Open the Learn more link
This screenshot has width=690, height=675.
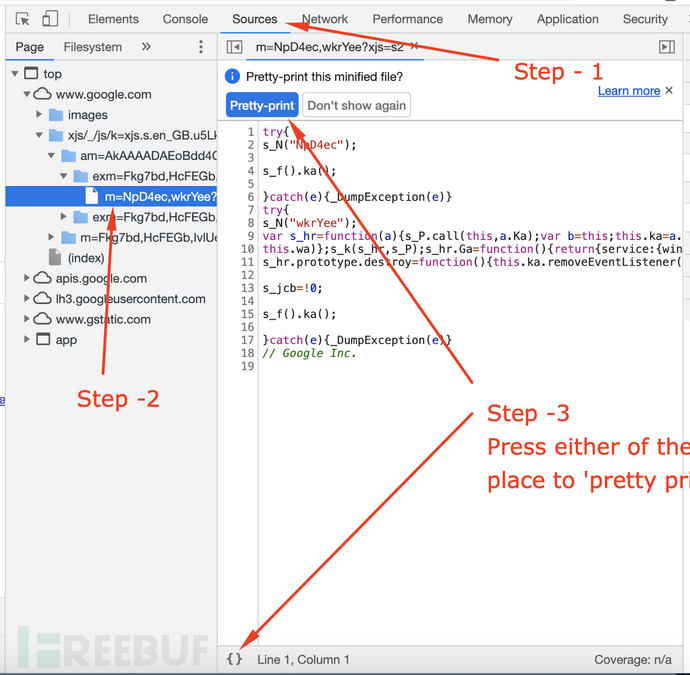[x=629, y=91]
